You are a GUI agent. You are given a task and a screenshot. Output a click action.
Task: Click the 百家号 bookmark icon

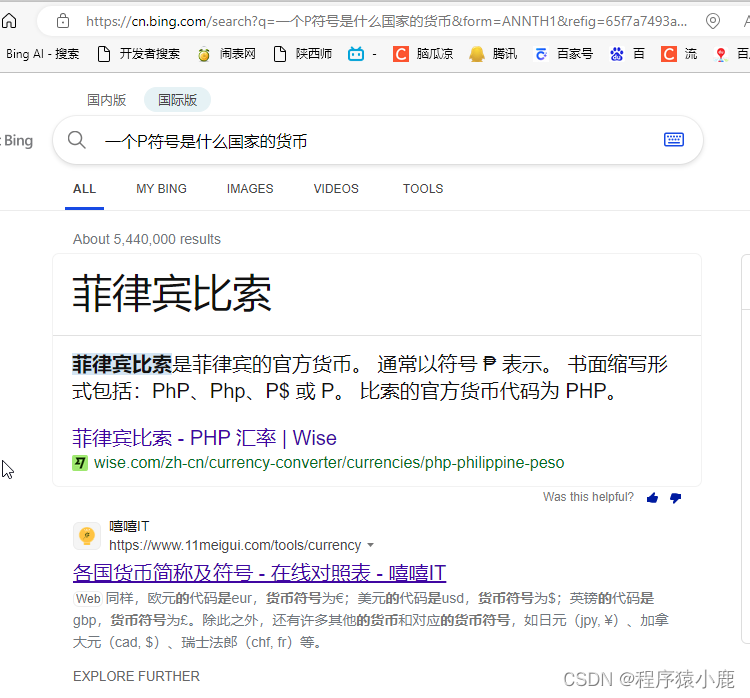(541, 54)
